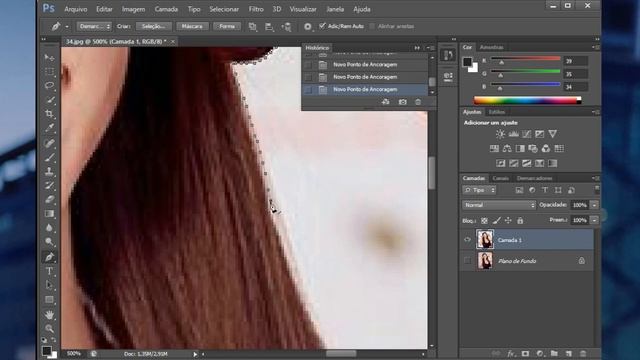This screenshot has height=360, width=640.
Task: Add a Color Balance adjustment
Action: click(x=507, y=149)
